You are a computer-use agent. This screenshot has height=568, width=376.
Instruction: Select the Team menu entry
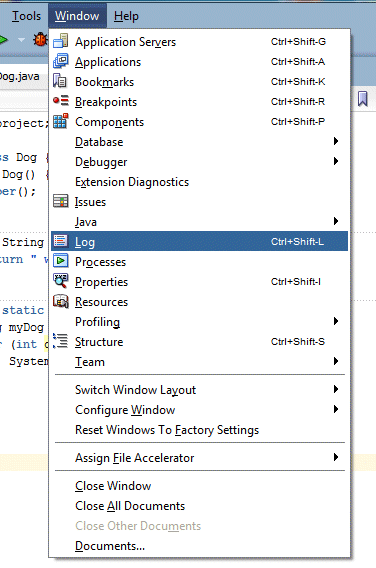pyautogui.click(x=199, y=362)
